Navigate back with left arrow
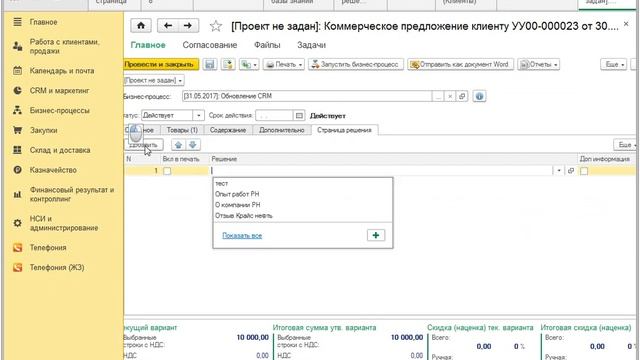The height and width of the screenshot is (360, 640). [168, 26]
